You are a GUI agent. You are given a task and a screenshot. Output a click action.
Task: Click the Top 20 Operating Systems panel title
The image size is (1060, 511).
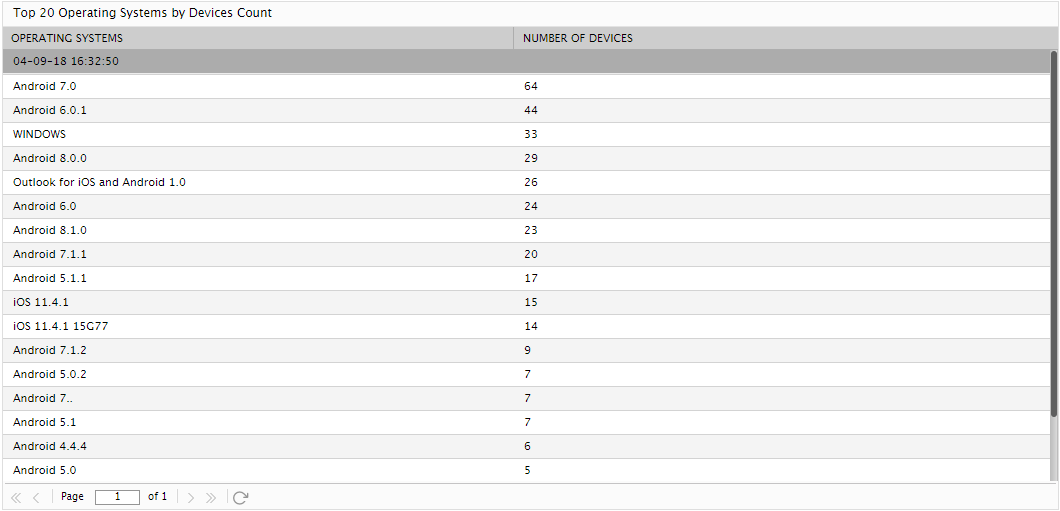point(143,13)
